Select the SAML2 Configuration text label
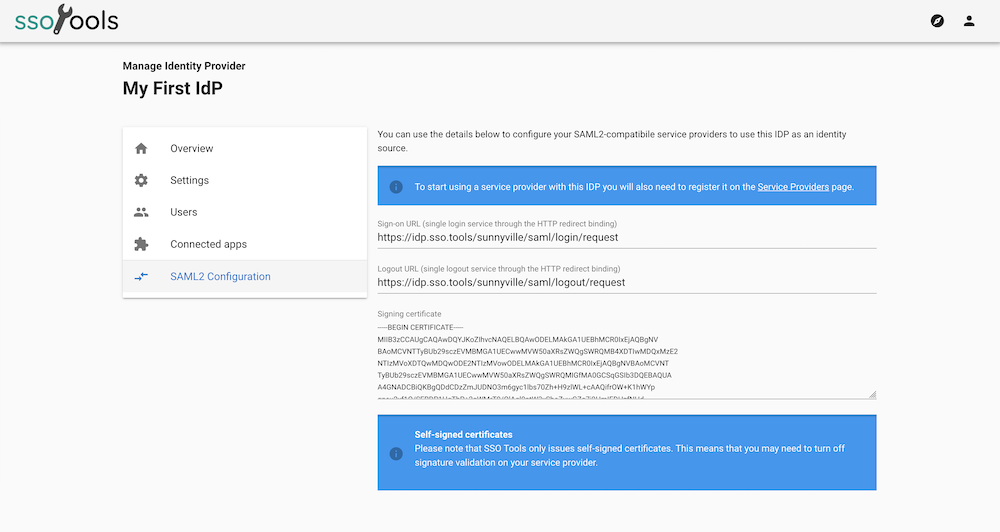This screenshot has width=1000, height=532. [x=220, y=276]
